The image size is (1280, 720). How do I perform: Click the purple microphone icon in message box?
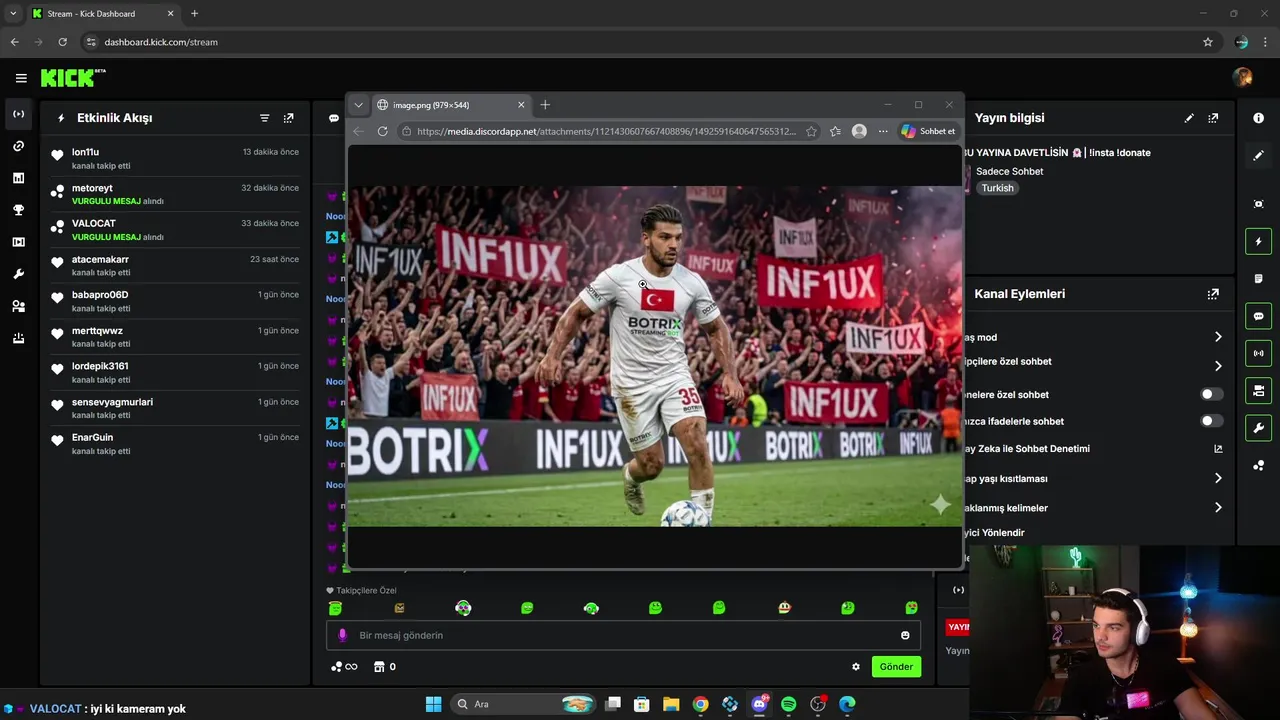[342, 635]
